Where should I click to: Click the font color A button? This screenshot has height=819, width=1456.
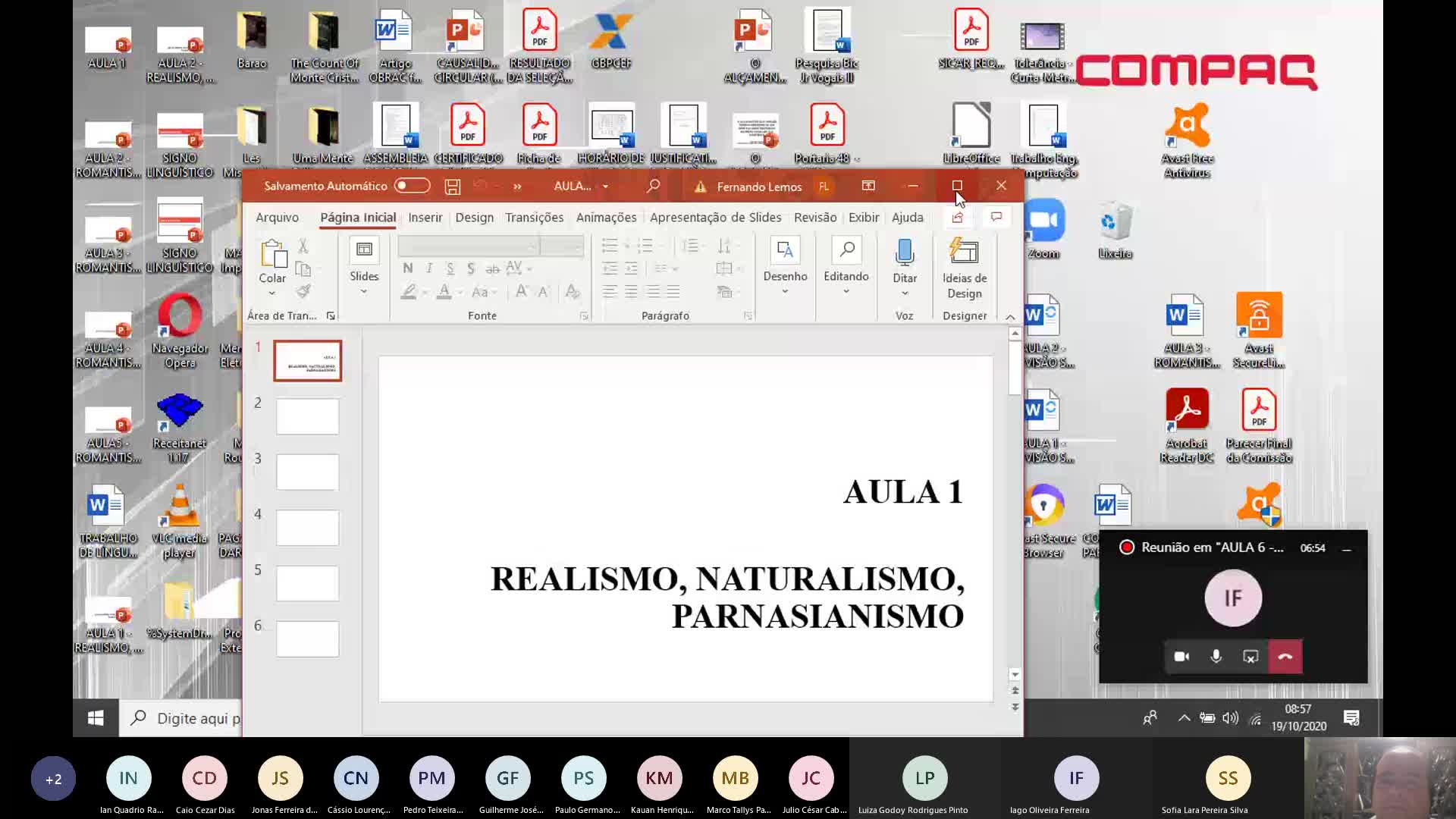(444, 292)
